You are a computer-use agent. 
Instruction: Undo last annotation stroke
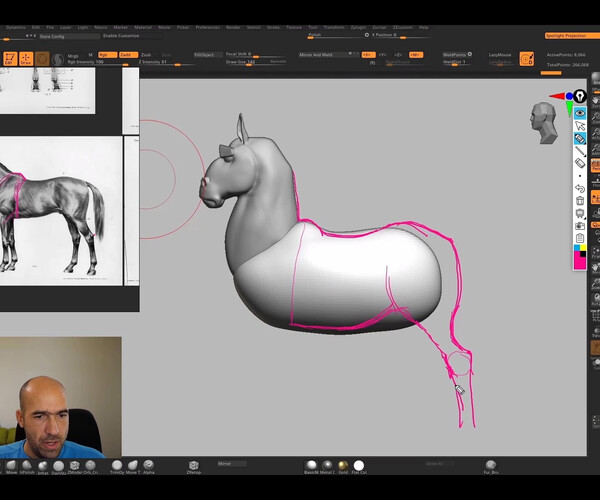click(x=580, y=188)
